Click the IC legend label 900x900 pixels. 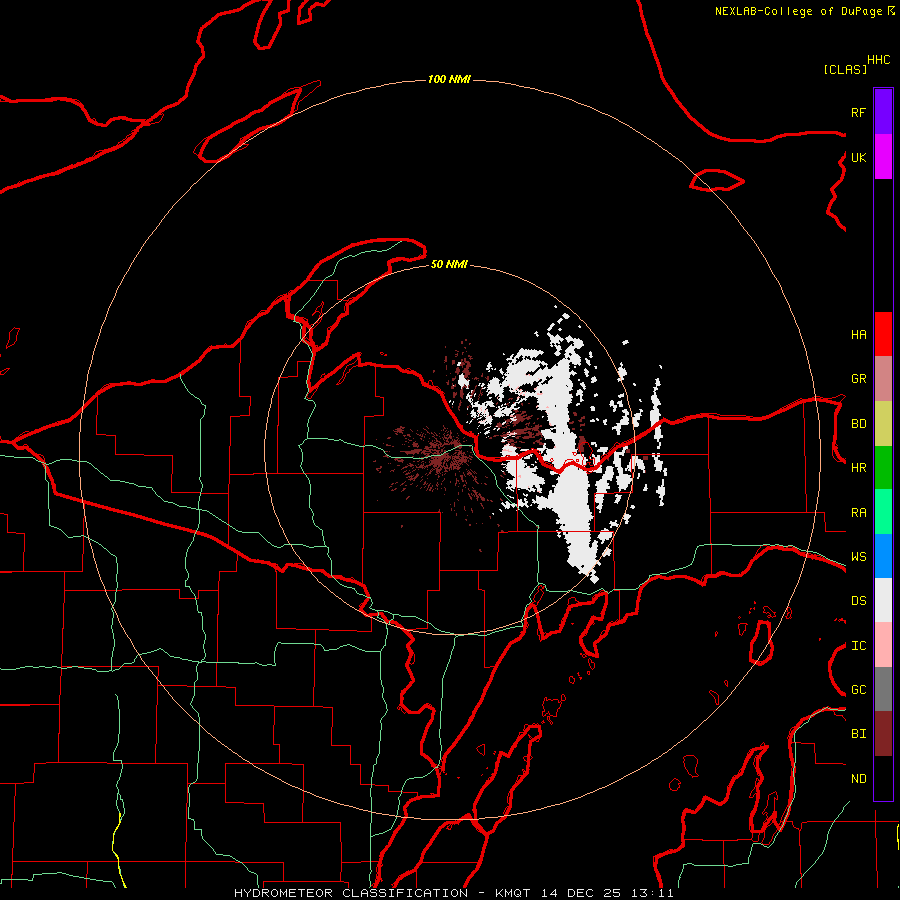(x=858, y=646)
